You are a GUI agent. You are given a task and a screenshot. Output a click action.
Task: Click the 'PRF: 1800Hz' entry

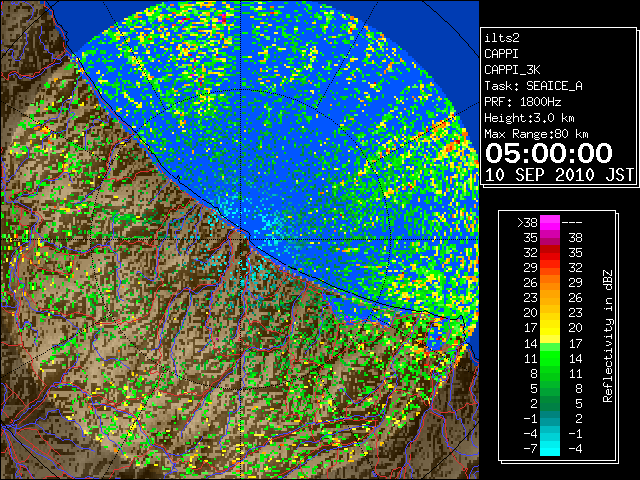pyautogui.click(x=523, y=102)
